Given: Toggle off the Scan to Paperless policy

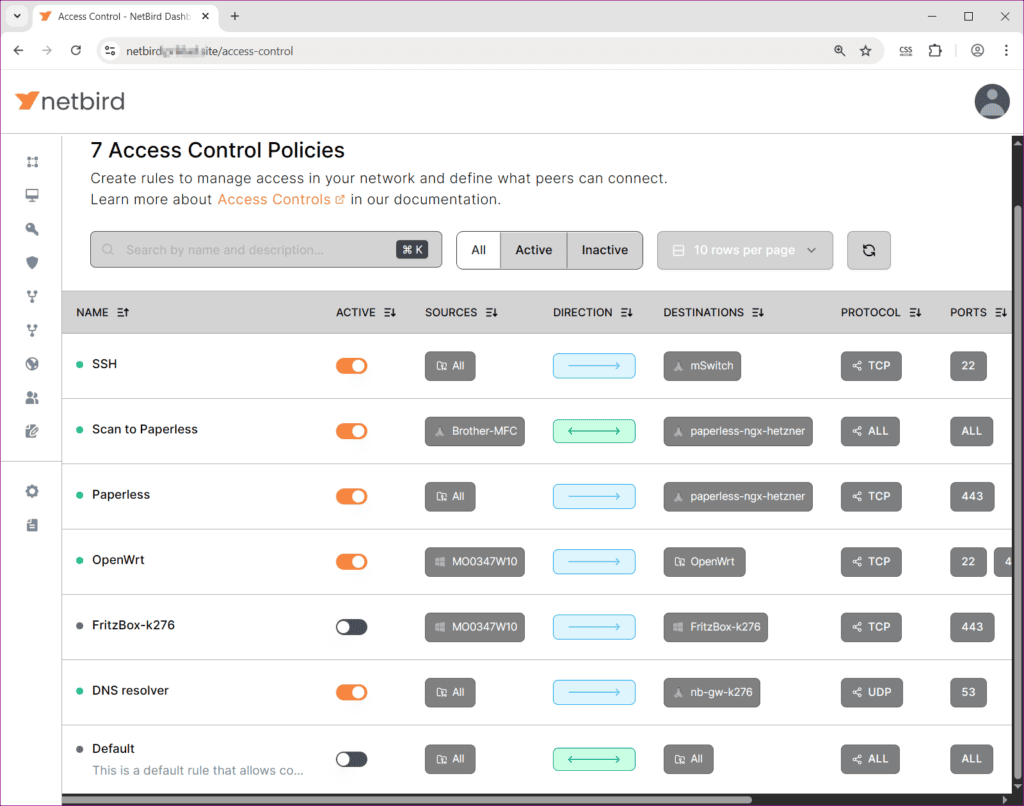Looking at the screenshot, I should (351, 431).
